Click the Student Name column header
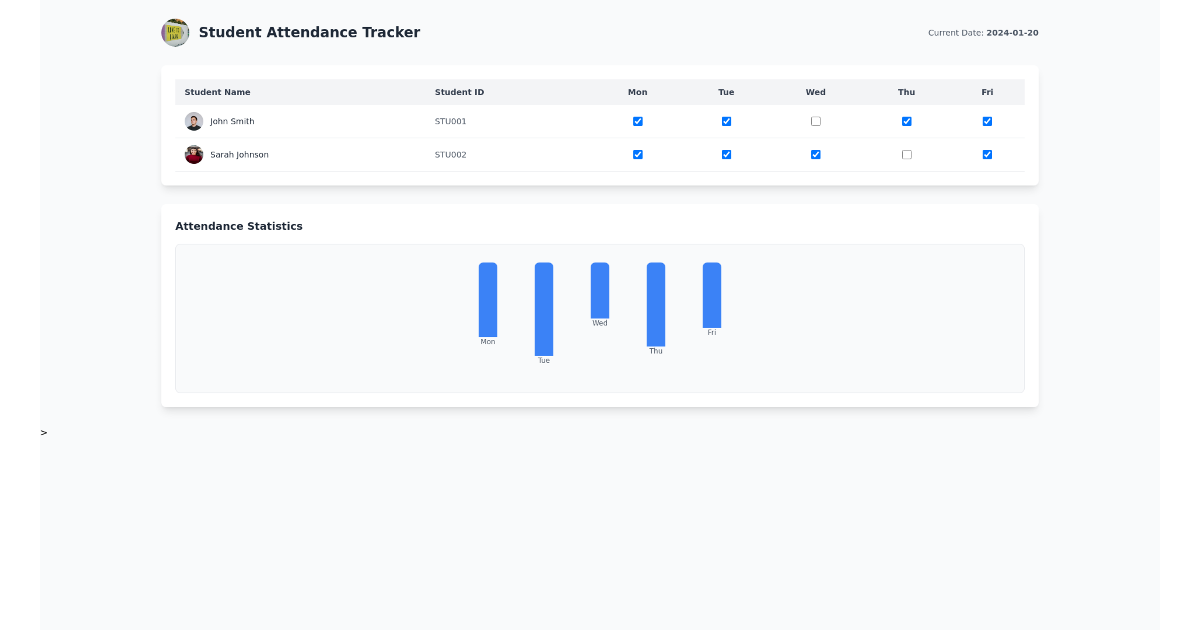1200x630 pixels. tap(217, 92)
